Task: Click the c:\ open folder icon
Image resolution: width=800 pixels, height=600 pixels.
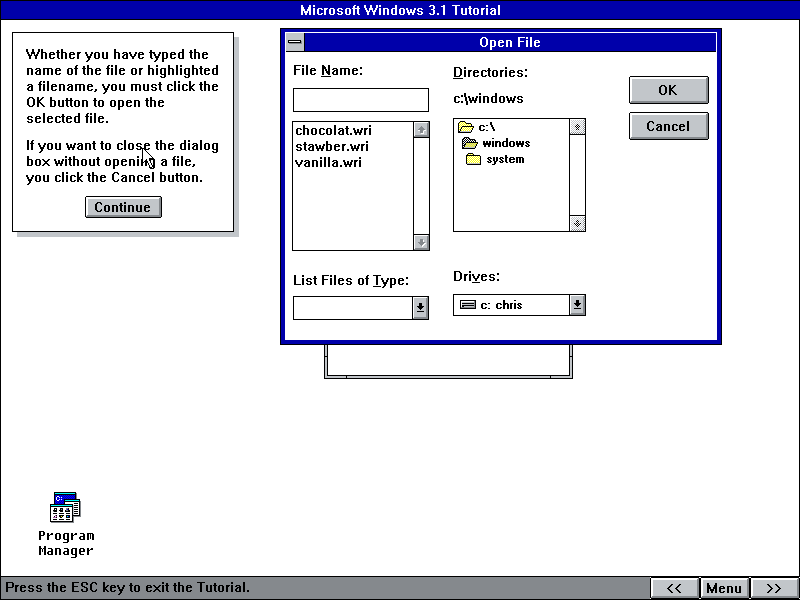Action: [x=466, y=127]
